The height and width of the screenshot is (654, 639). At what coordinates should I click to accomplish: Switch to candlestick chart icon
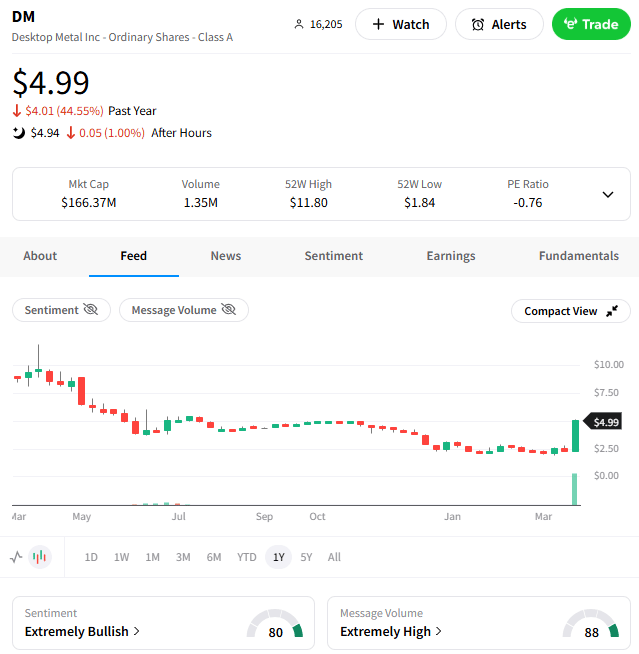coord(40,557)
